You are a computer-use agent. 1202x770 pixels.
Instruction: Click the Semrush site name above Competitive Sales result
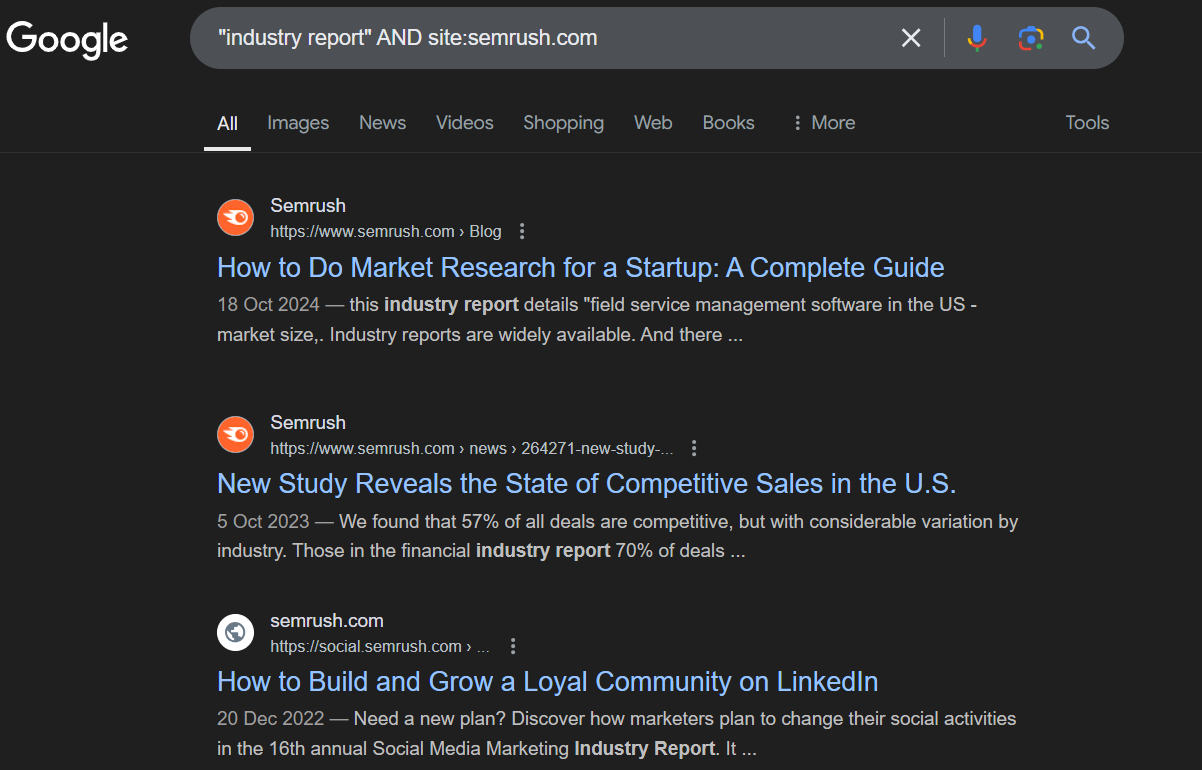[x=308, y=422]
